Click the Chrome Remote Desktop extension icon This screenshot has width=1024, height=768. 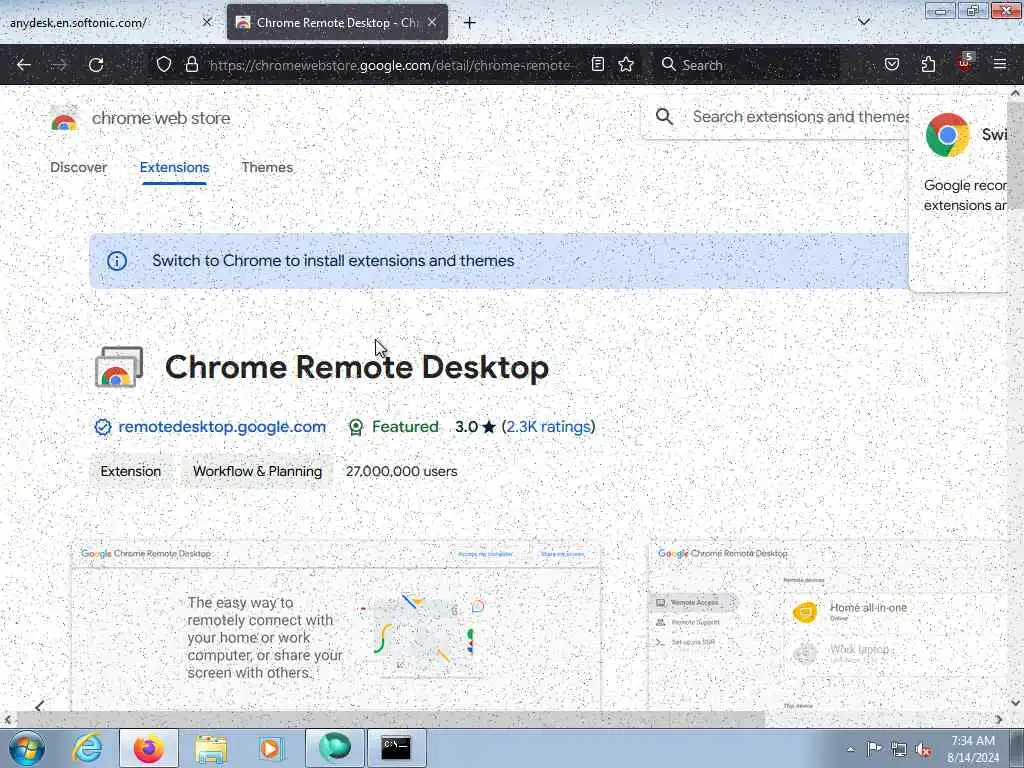click(x=119, y=367)
